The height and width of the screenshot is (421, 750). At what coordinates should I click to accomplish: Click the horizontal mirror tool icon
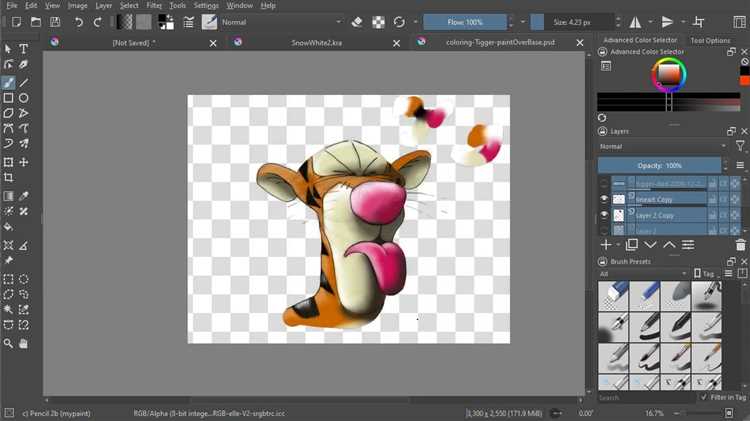click(x=635, y=22)
